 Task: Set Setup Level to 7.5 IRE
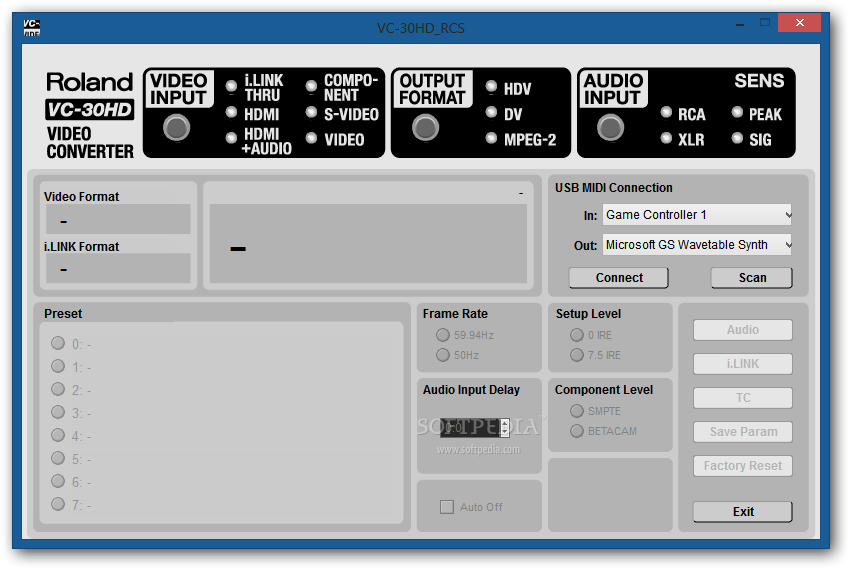pos(577,355)
